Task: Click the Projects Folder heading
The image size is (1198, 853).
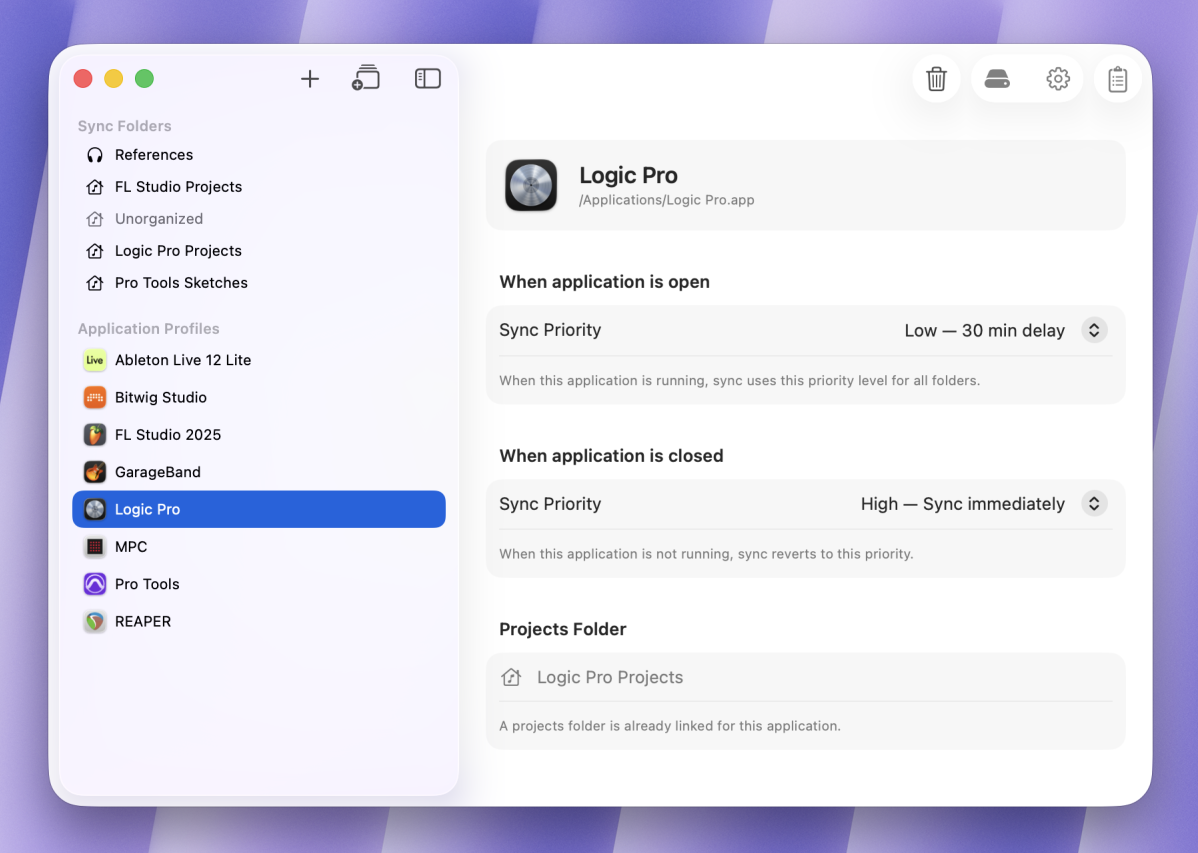Action: click(x=562, y=629)
